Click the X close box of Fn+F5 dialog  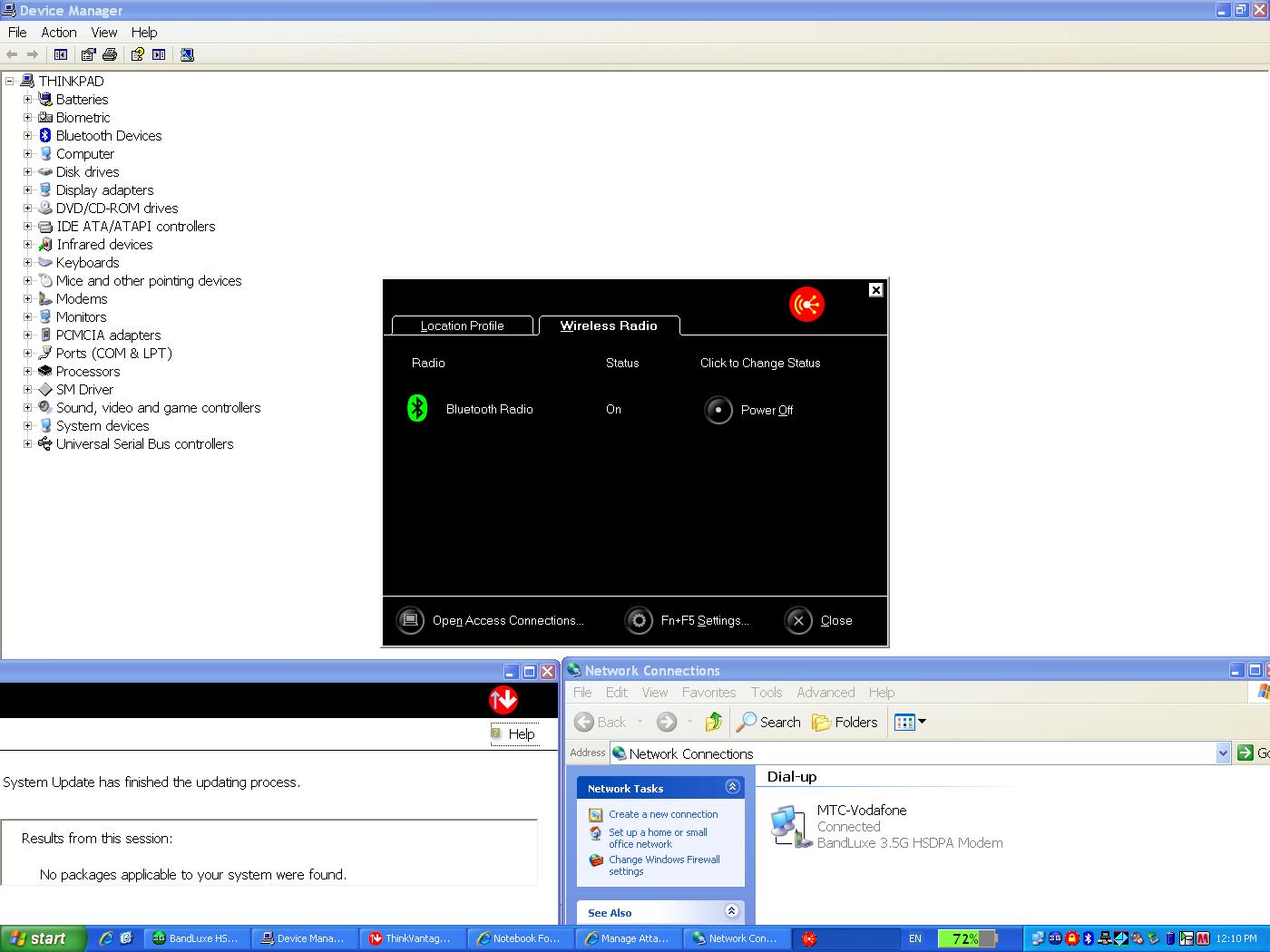[x=875, y=290]
